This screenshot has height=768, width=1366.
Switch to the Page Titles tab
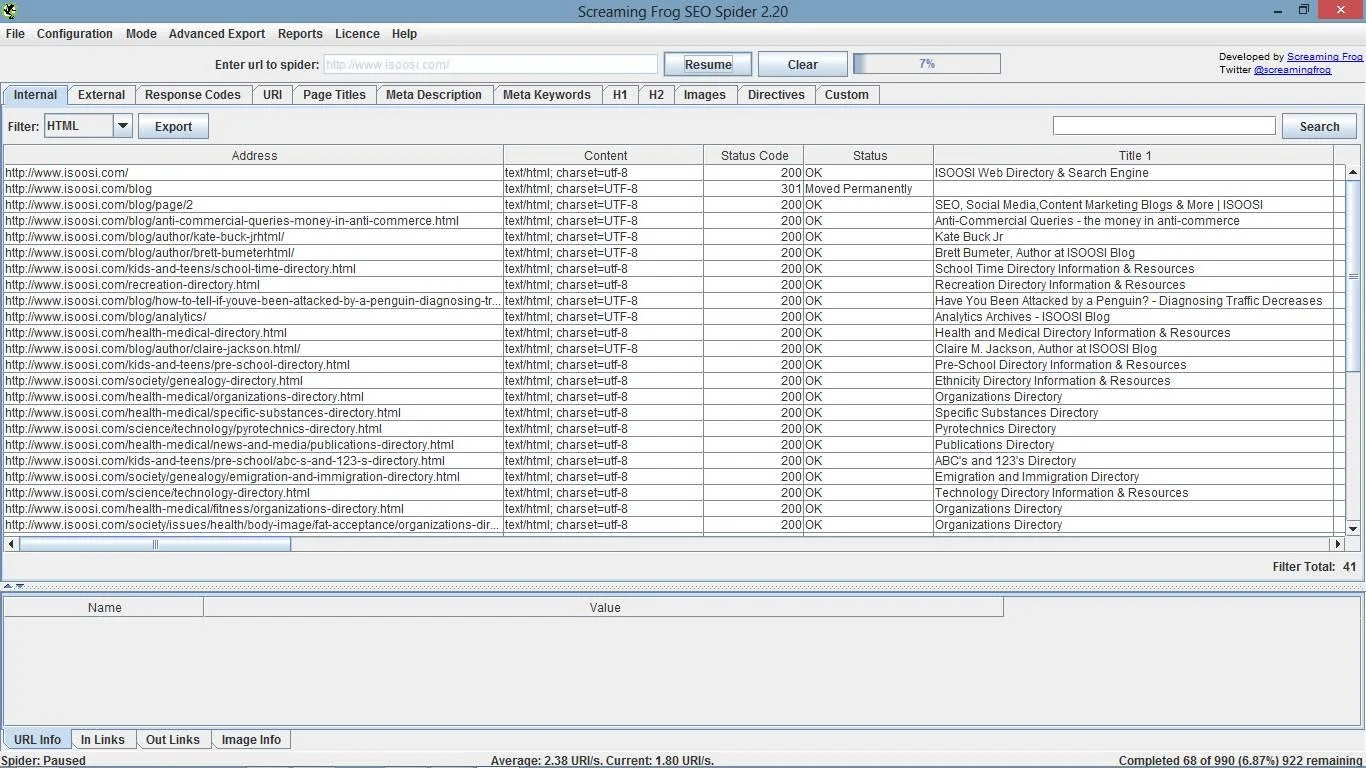(334, 95)
